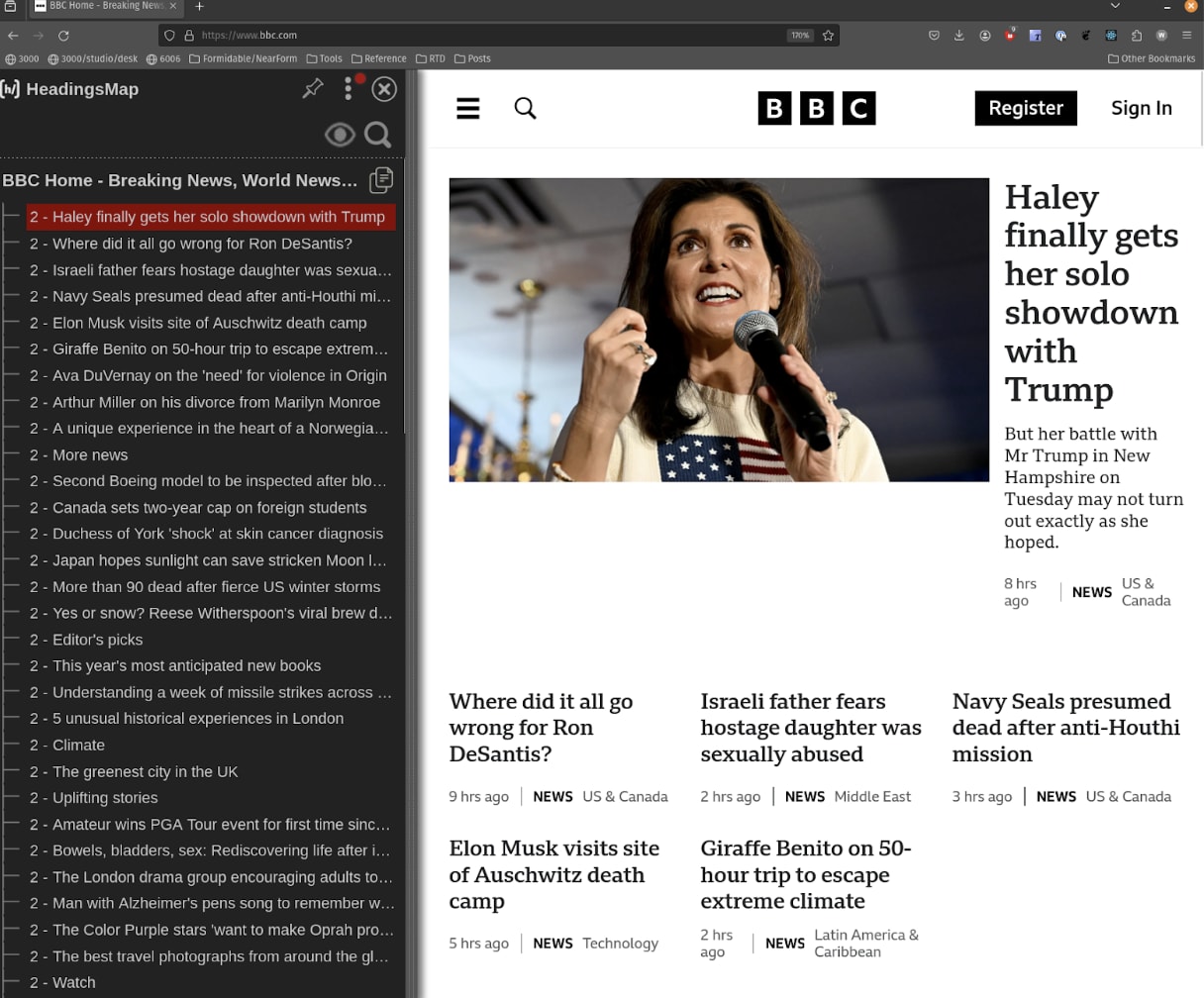Open article 'Israeli father fears hostage daughter'
Image resolution: width=1204 pixels, height=998 pixels.
tap(811, 728)
